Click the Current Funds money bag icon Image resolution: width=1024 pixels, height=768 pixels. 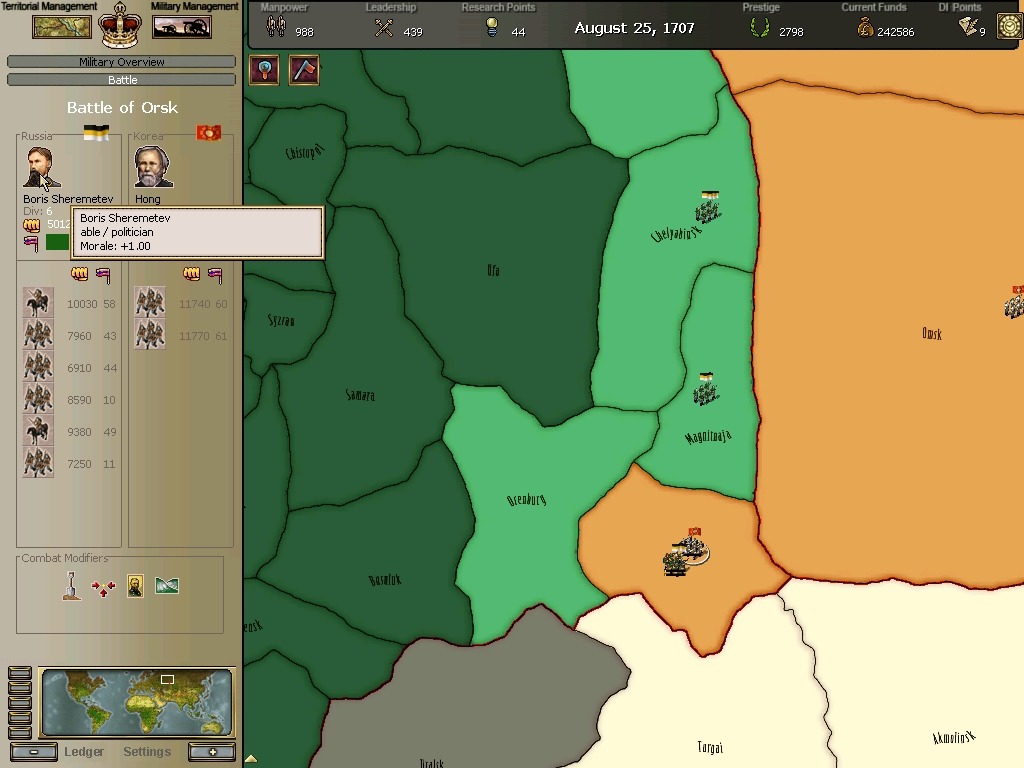(x=865, y=27)
